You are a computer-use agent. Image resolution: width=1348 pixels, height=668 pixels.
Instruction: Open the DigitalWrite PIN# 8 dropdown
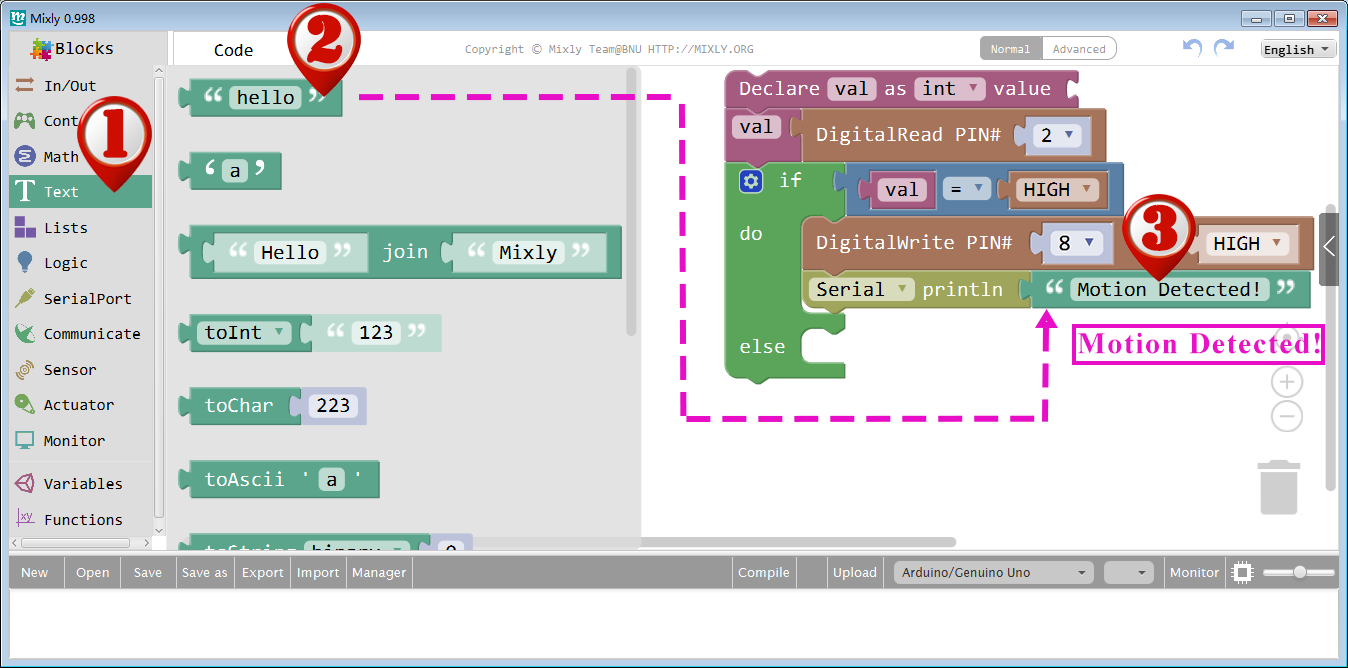pyautogui.click(x=1075, y=243)
